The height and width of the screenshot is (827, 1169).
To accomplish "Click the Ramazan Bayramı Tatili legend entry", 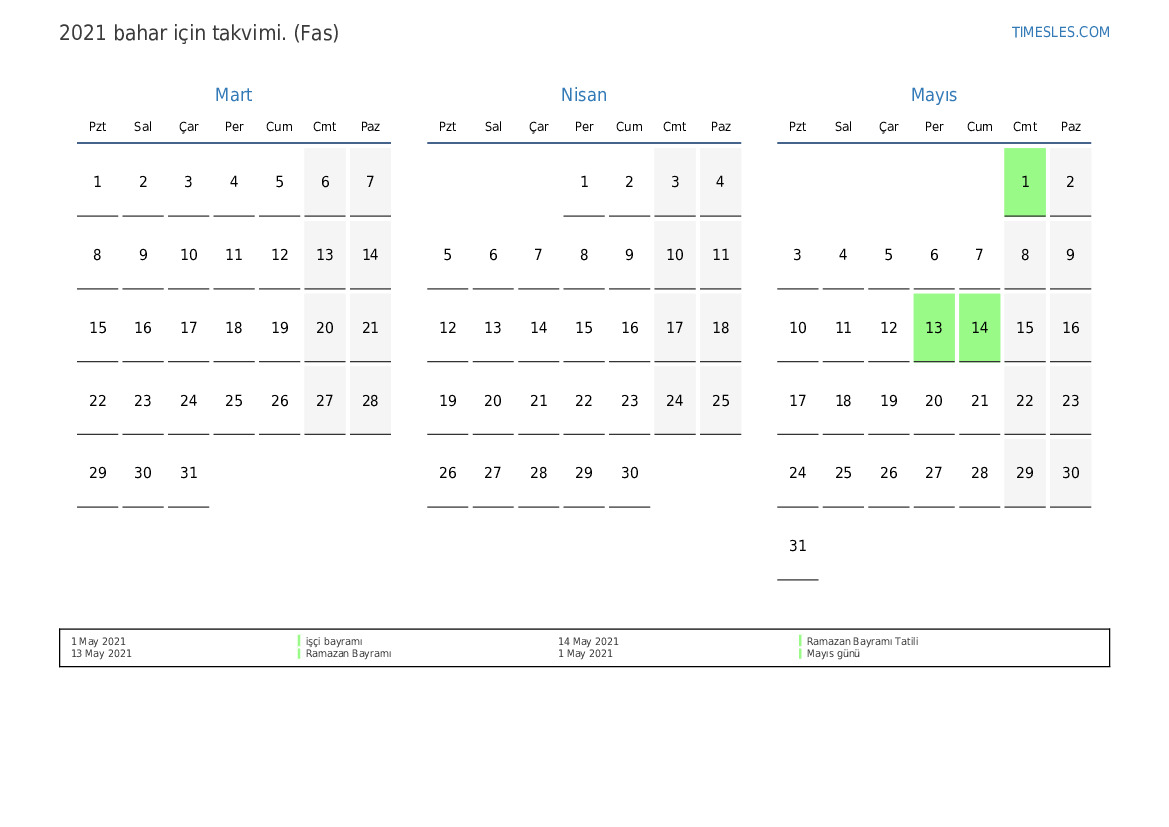I will [x=862, y=642].
